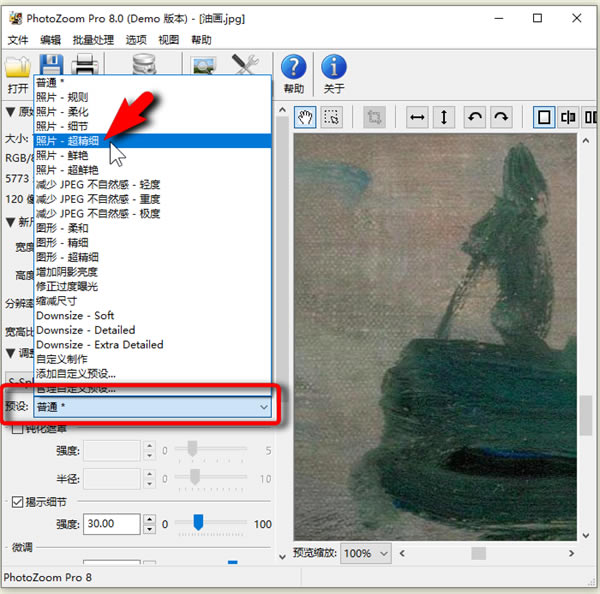Click the batch processing database icon

point(144,64)
